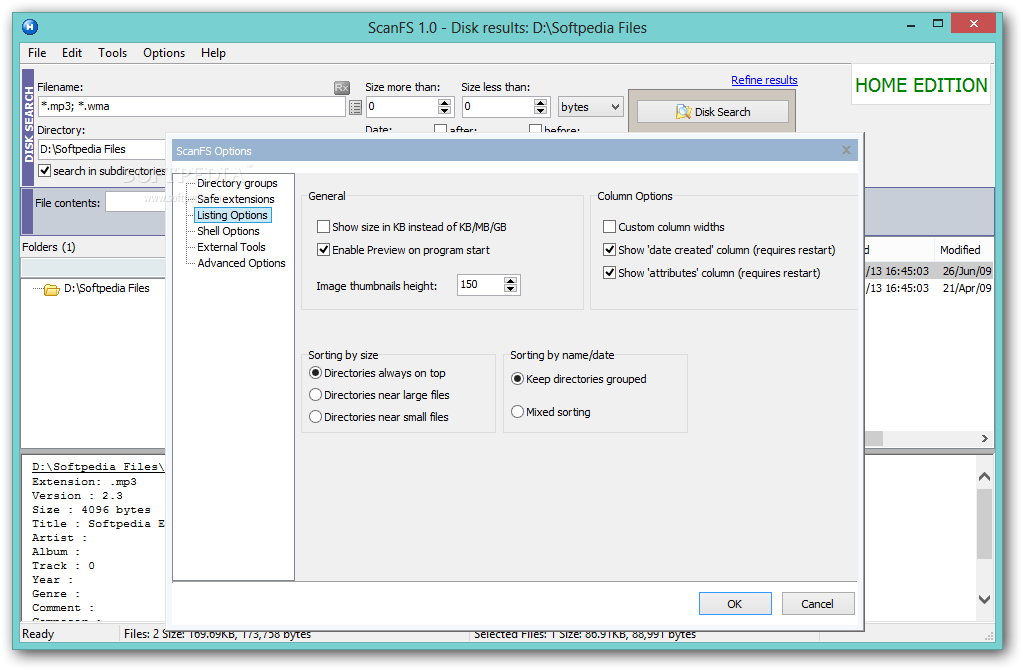Click the Directory input field
Viewport: 1023px width, 670px height.
(x=102, y=149)
